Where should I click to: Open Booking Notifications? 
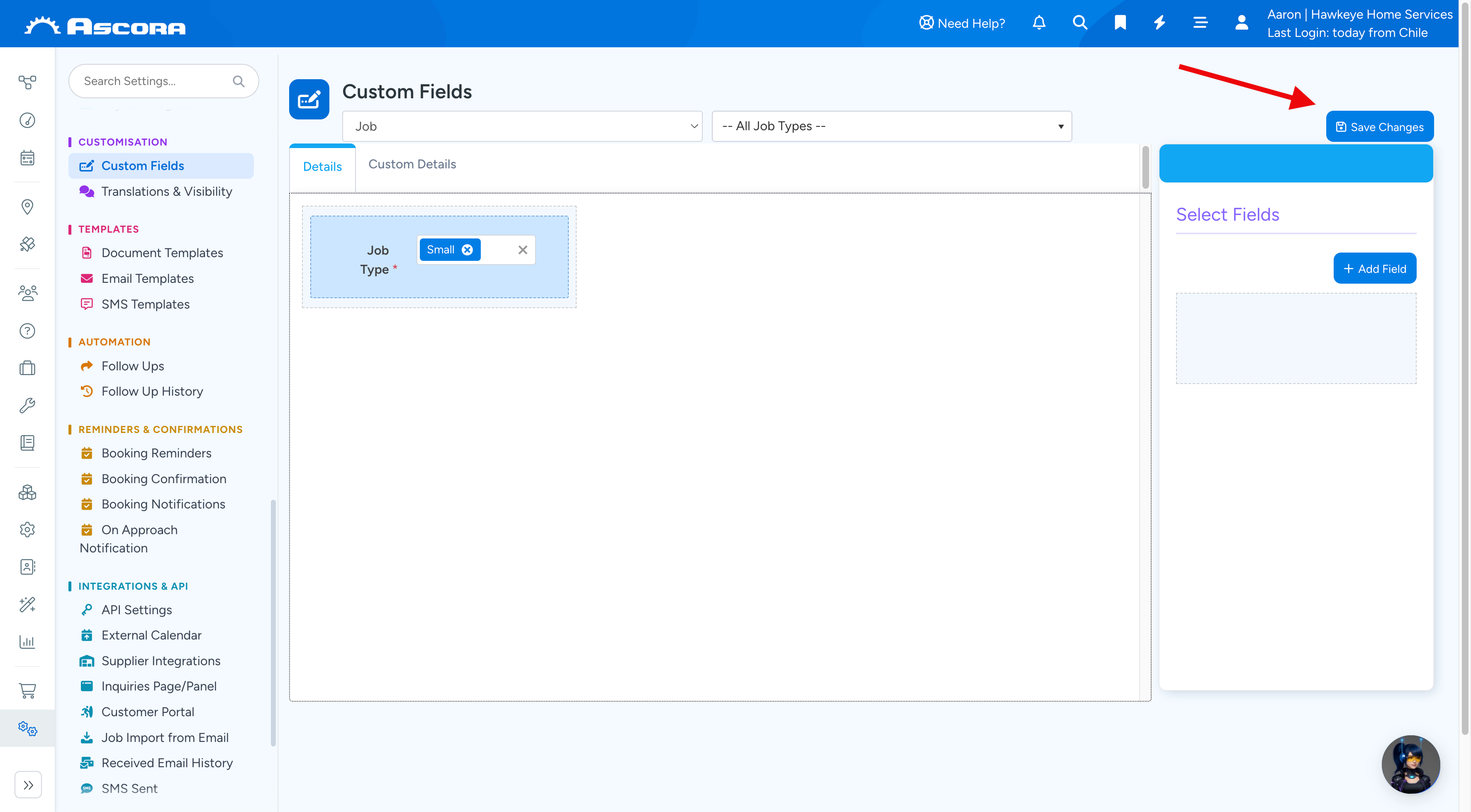point(153,504)
